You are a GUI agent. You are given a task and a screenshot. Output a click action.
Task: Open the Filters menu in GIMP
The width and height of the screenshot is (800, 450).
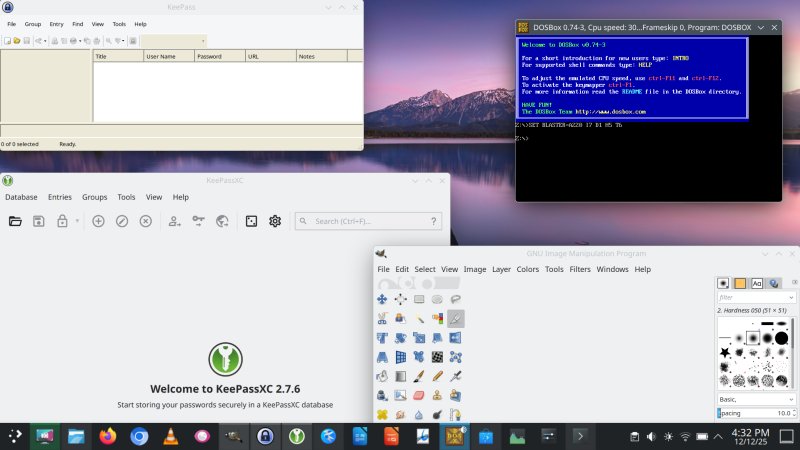pos(580,269)
